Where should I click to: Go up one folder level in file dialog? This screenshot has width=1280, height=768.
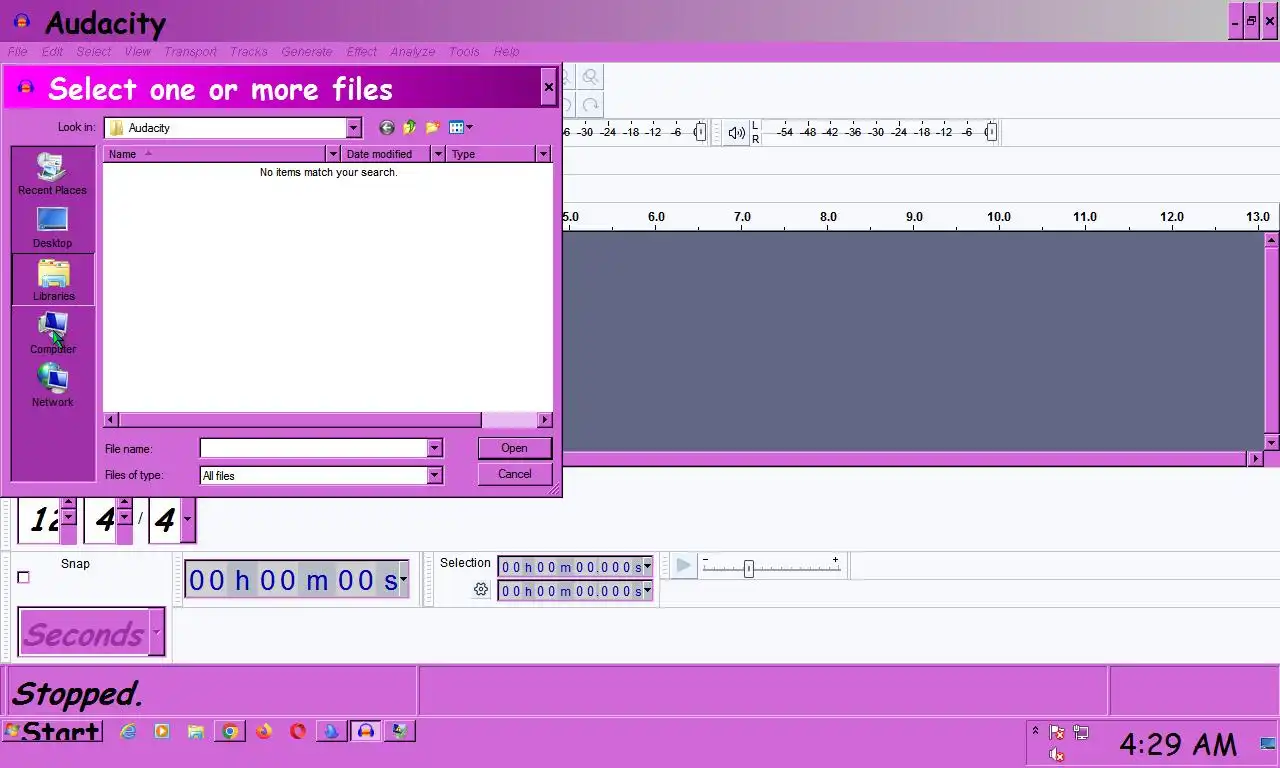coord(409,127)
